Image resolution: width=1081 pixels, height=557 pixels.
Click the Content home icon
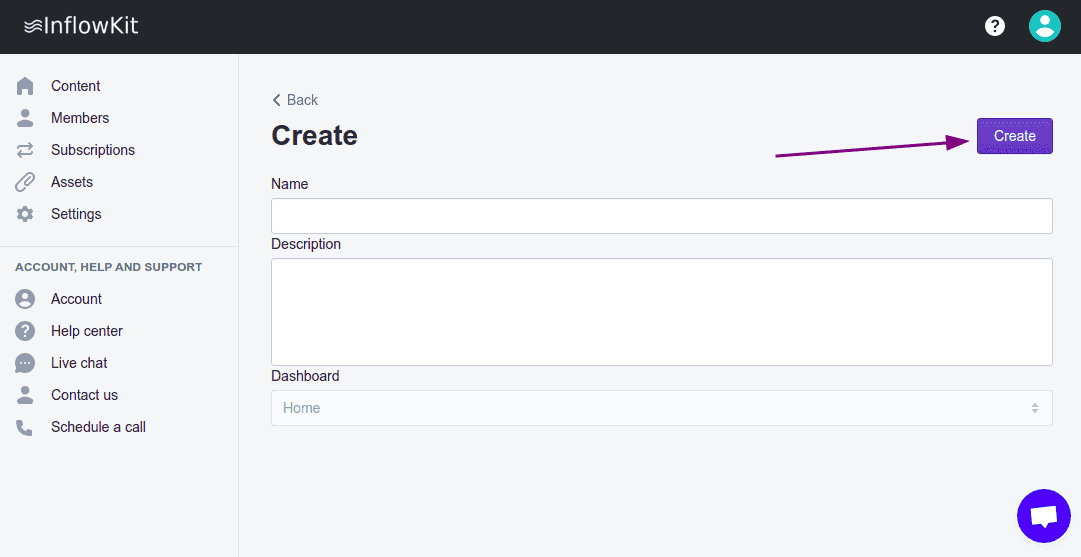pyautogui.click(x=25, y=86)
